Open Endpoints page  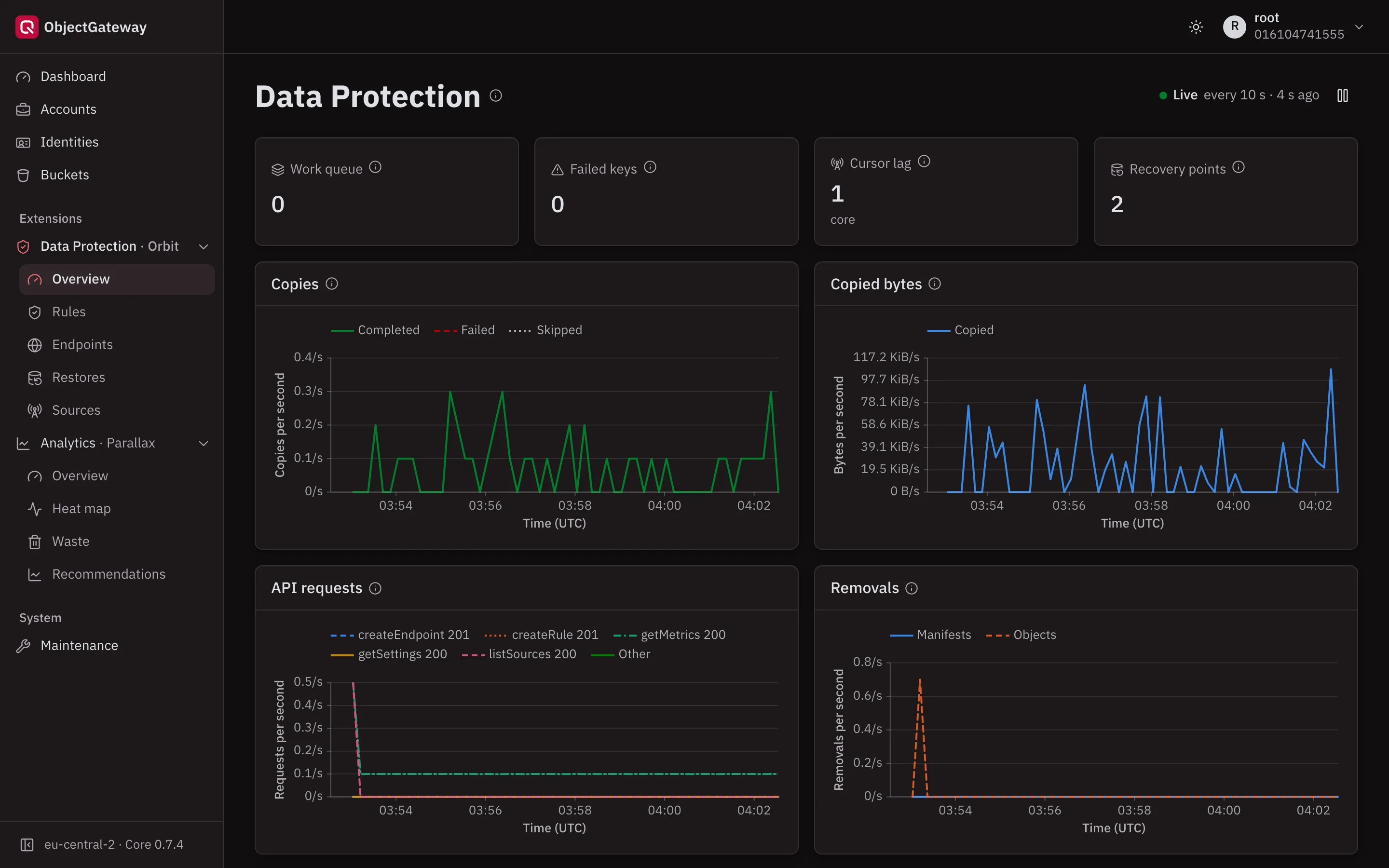click(x=117, y=344)
